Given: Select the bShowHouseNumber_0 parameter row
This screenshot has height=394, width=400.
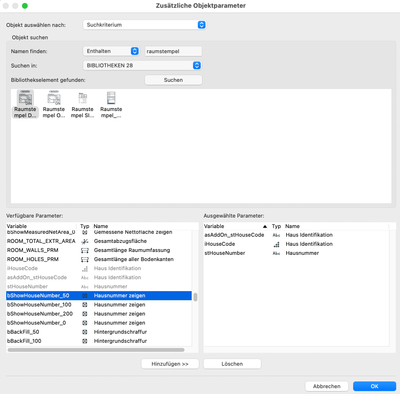Looking at the screenshot, I should (x=99, y=323).
